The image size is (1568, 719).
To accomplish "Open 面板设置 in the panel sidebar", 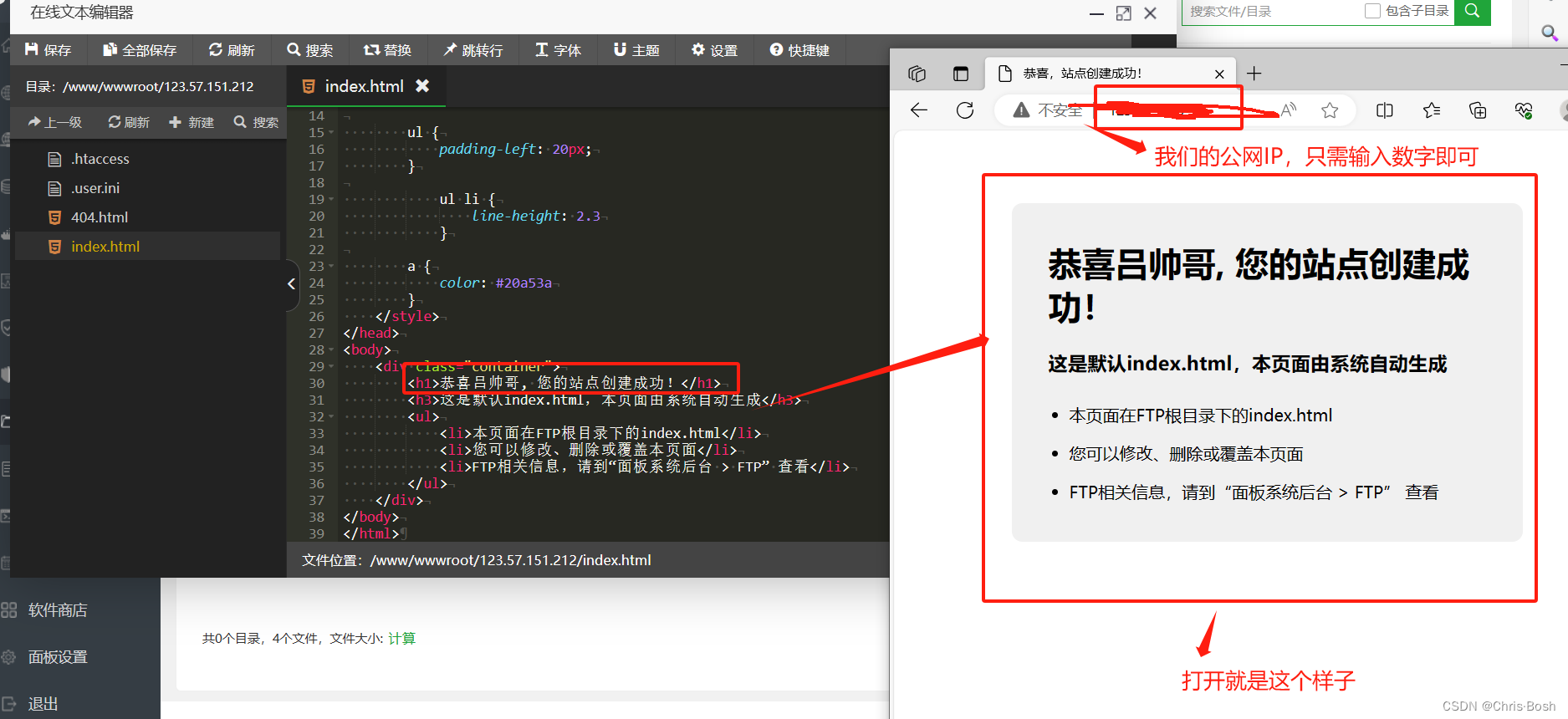I will click(58, 657).
